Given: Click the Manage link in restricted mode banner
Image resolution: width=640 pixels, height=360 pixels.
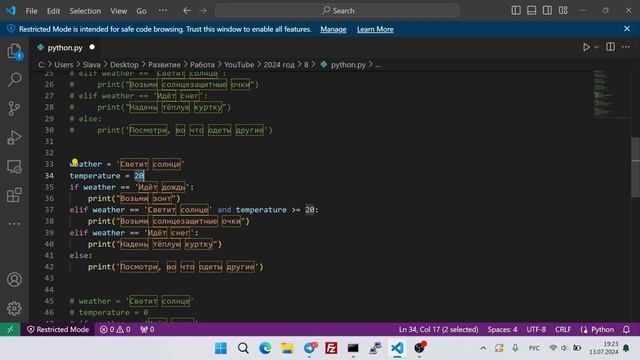Looking at the screenshot, I should 333,29.
